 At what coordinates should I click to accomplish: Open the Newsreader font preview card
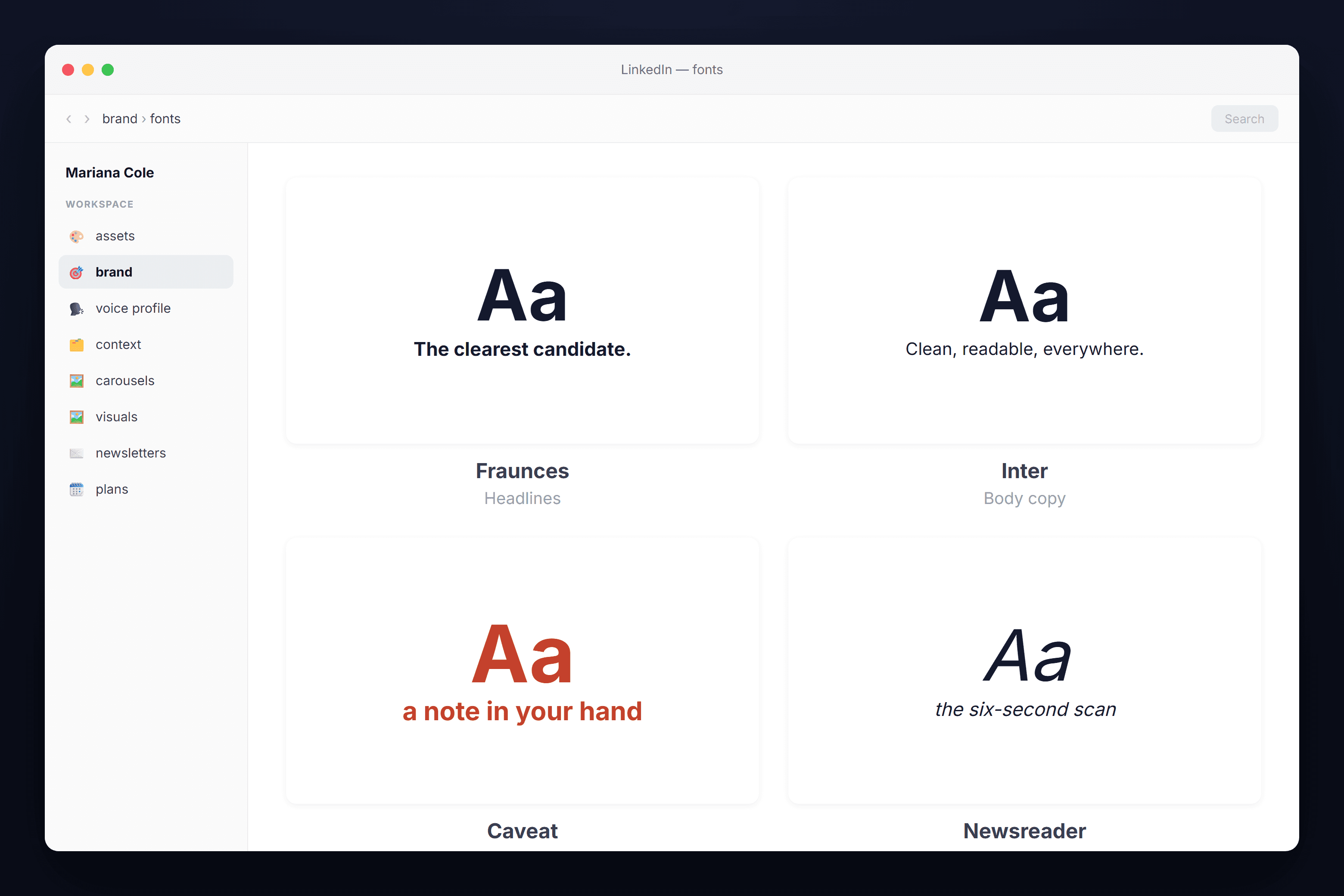pyautogui.click(x=1024, y=670)
